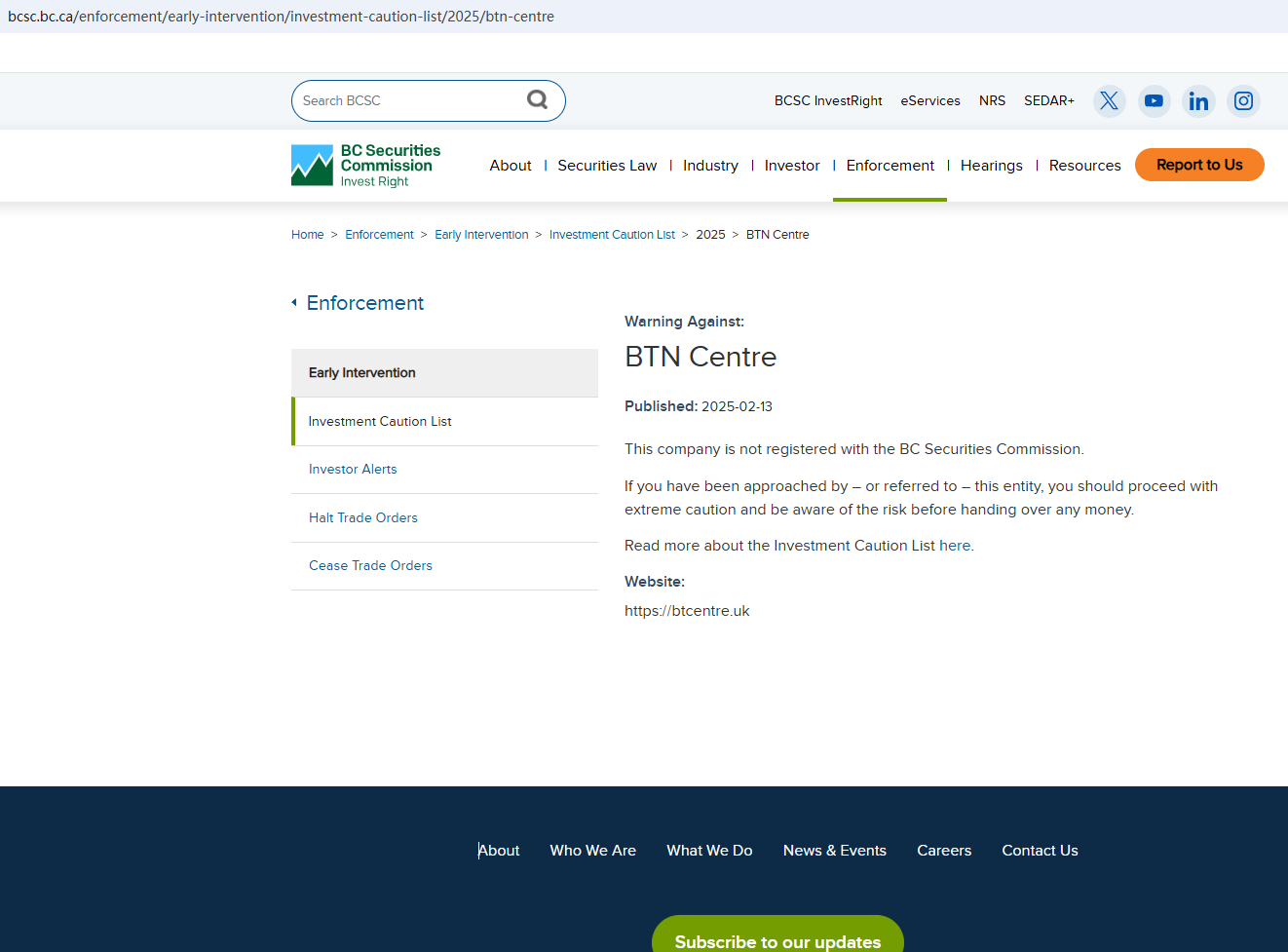Open SEDAR+ link

1049,100
